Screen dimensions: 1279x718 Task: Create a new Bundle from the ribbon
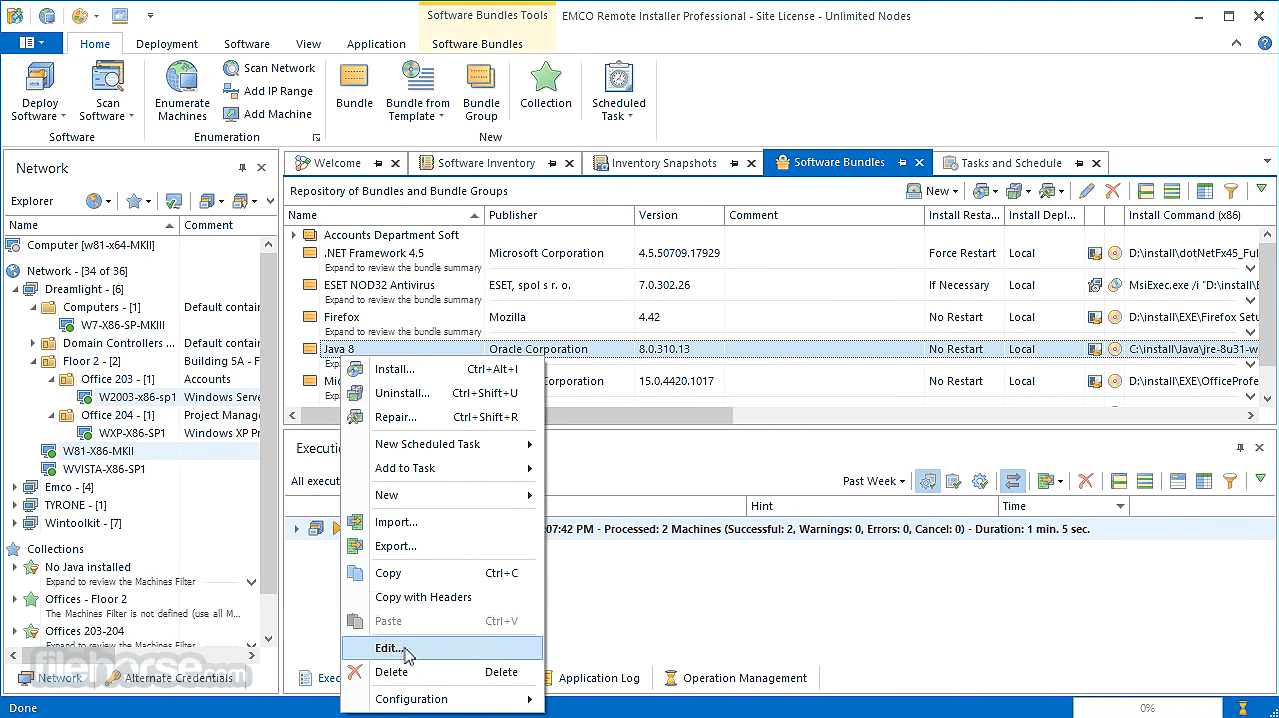(x=354, y=86)
